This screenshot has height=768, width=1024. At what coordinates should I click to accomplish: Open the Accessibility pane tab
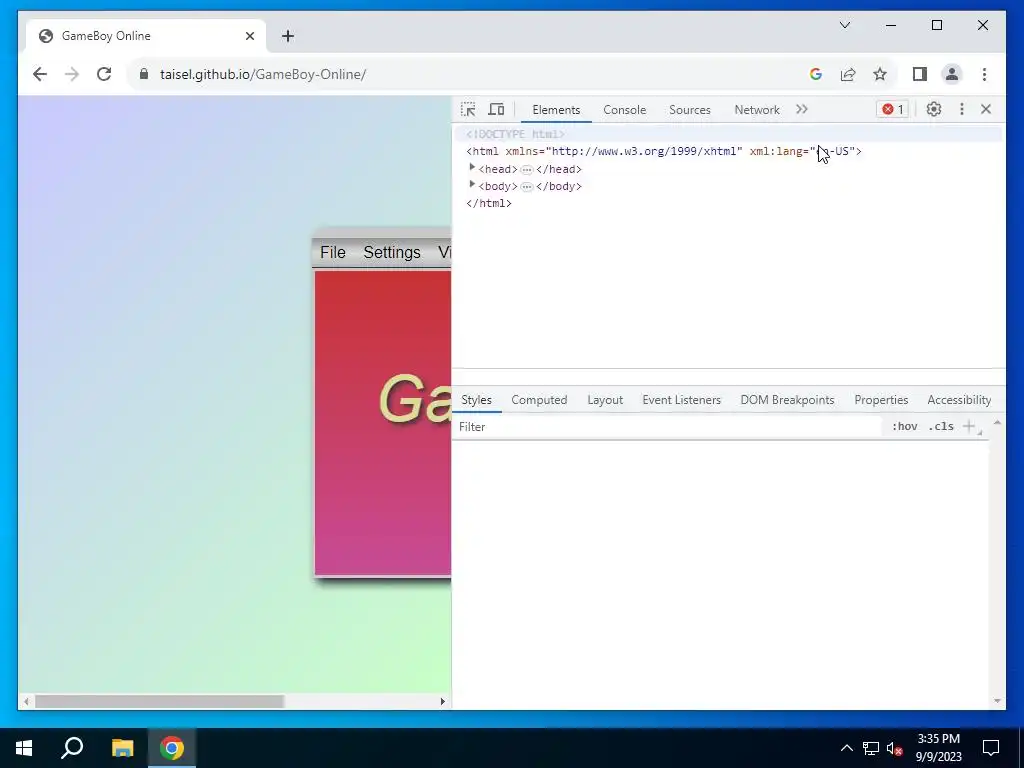[x=959, y=400]
